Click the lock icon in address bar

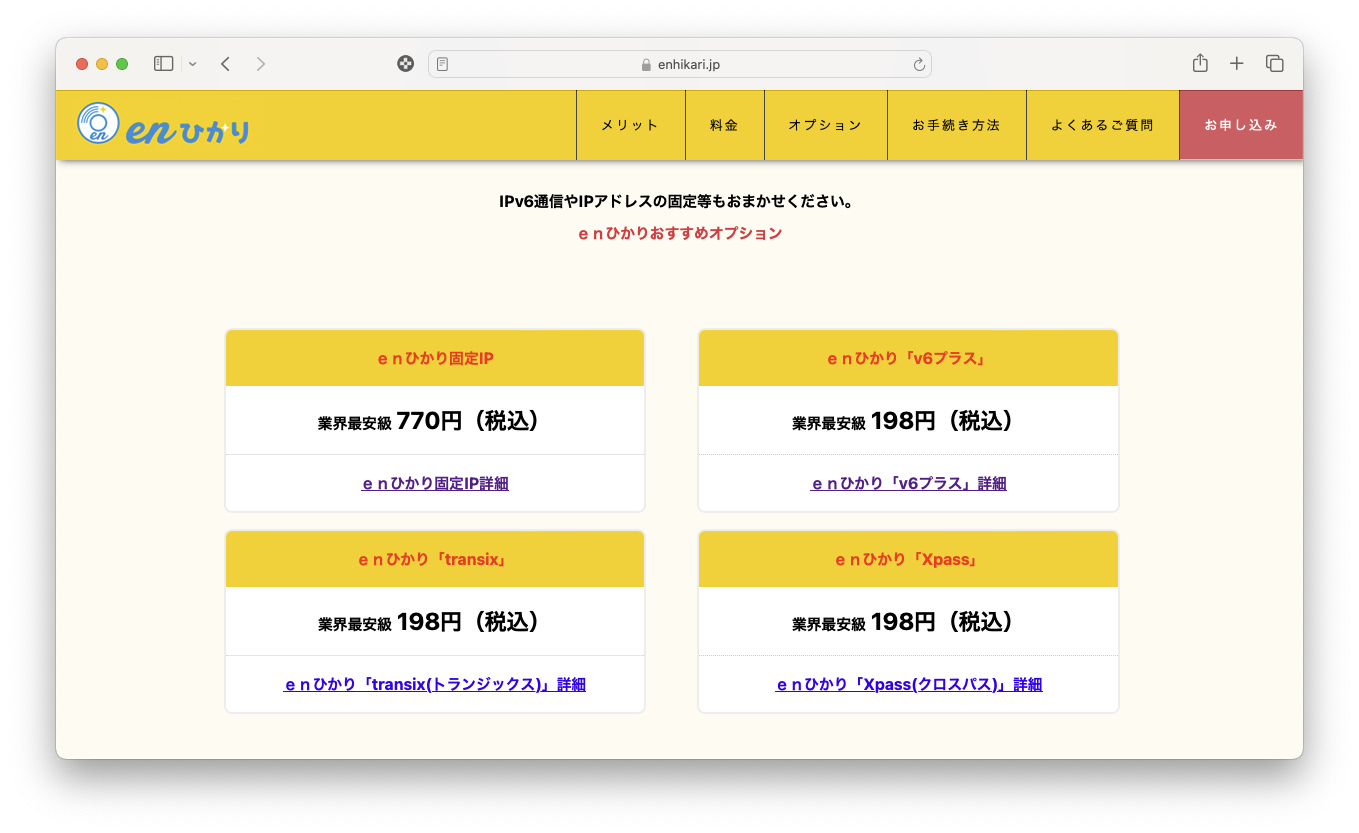(646, 64)
